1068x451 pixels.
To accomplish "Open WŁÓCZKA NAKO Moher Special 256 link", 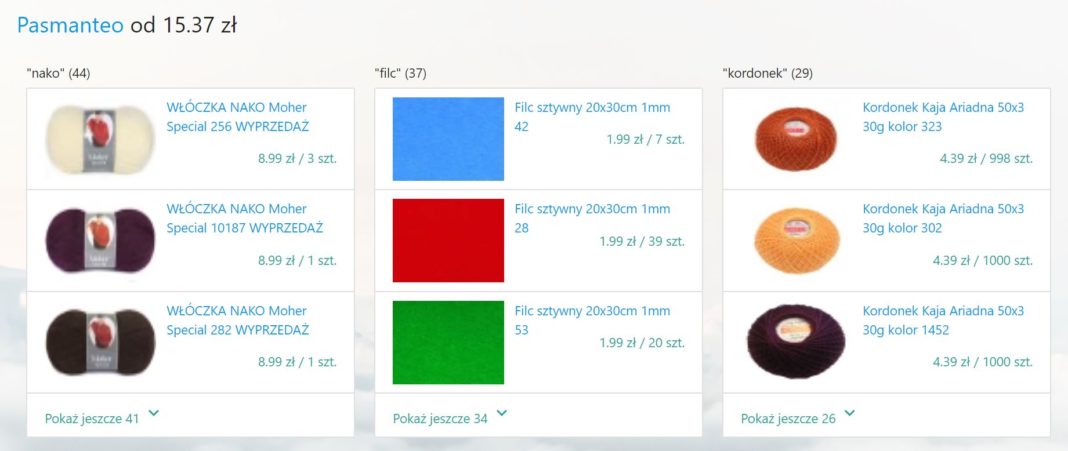I will point(237,117).
